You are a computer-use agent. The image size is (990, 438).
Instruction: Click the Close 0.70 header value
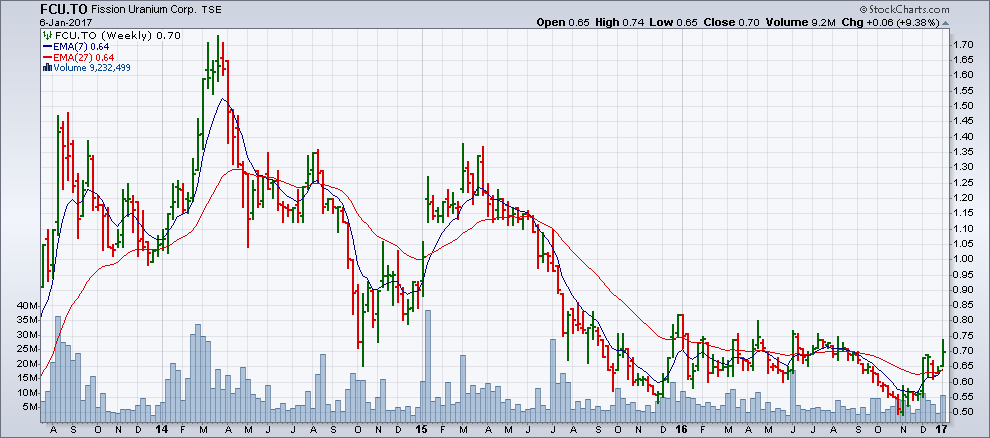point(731,23)
